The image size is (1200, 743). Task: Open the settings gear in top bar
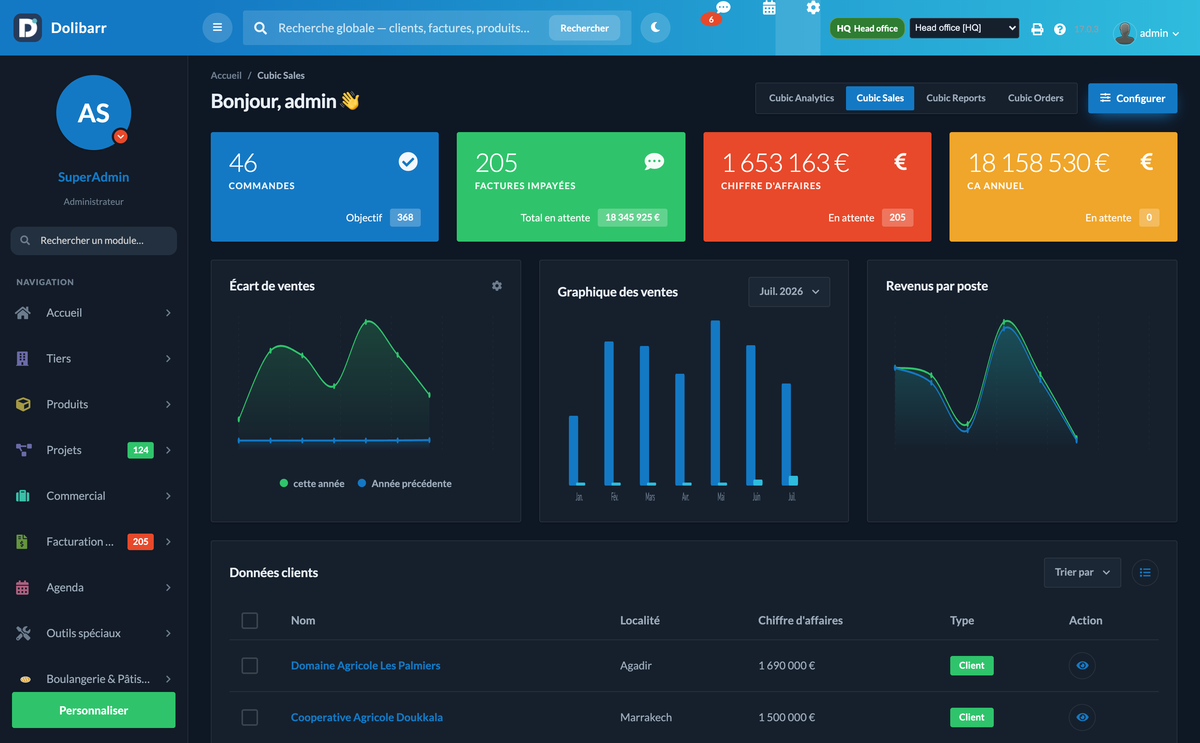tap(813, 8)
